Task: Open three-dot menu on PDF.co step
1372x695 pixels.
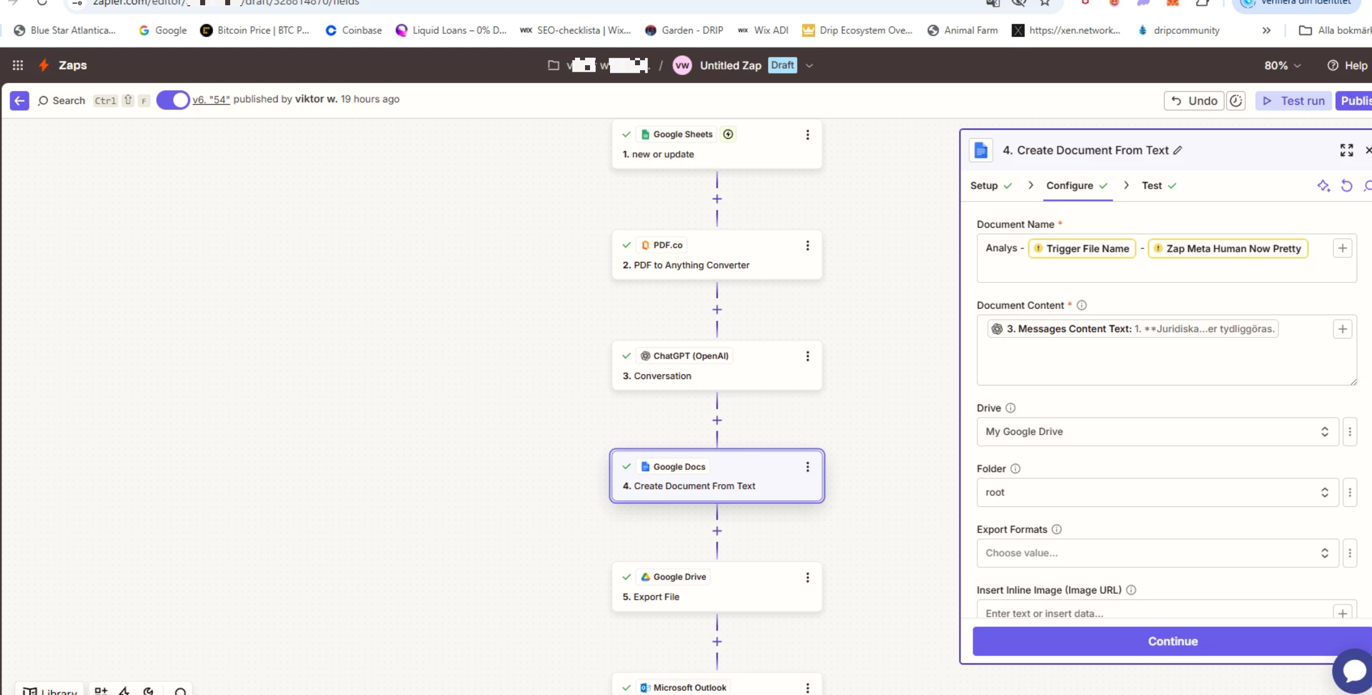Action: (808, 246)
